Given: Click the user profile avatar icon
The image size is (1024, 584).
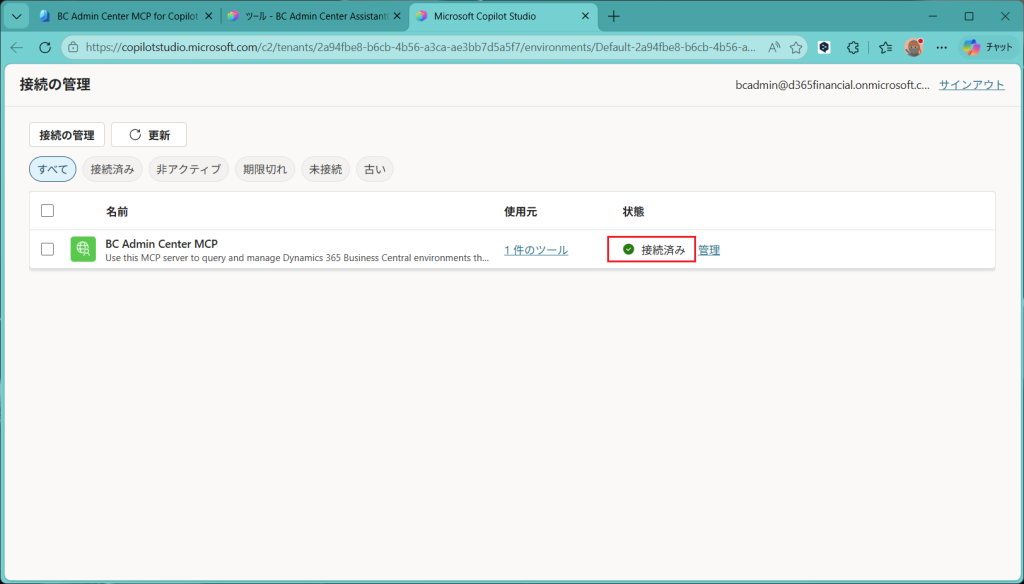Looking at the screenshot, I should pyautogui.click(x=913, y=47).
